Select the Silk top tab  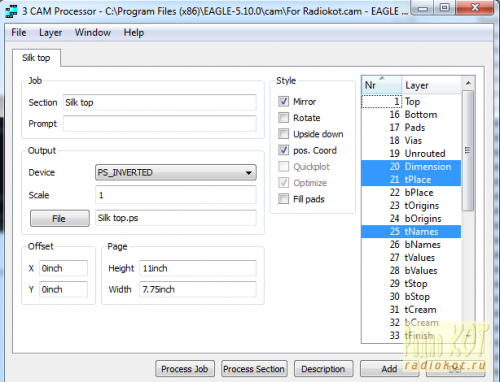point(36,58)
